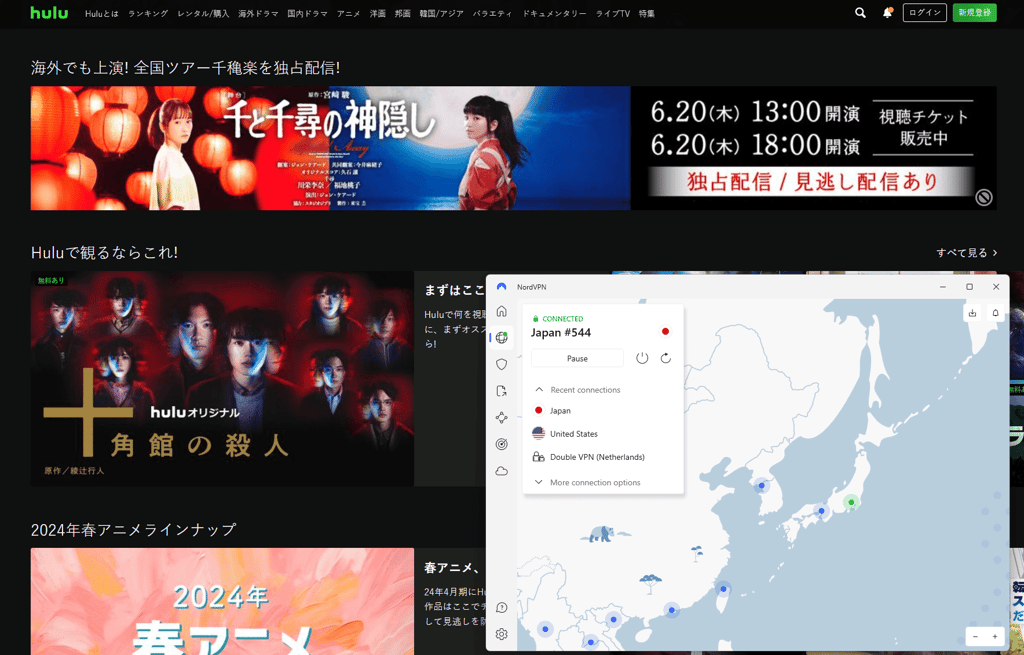Image resolution: width=1024 pixels, height=655 pixels.
Task: Click the Hulu logo
Action: point(49,12)
